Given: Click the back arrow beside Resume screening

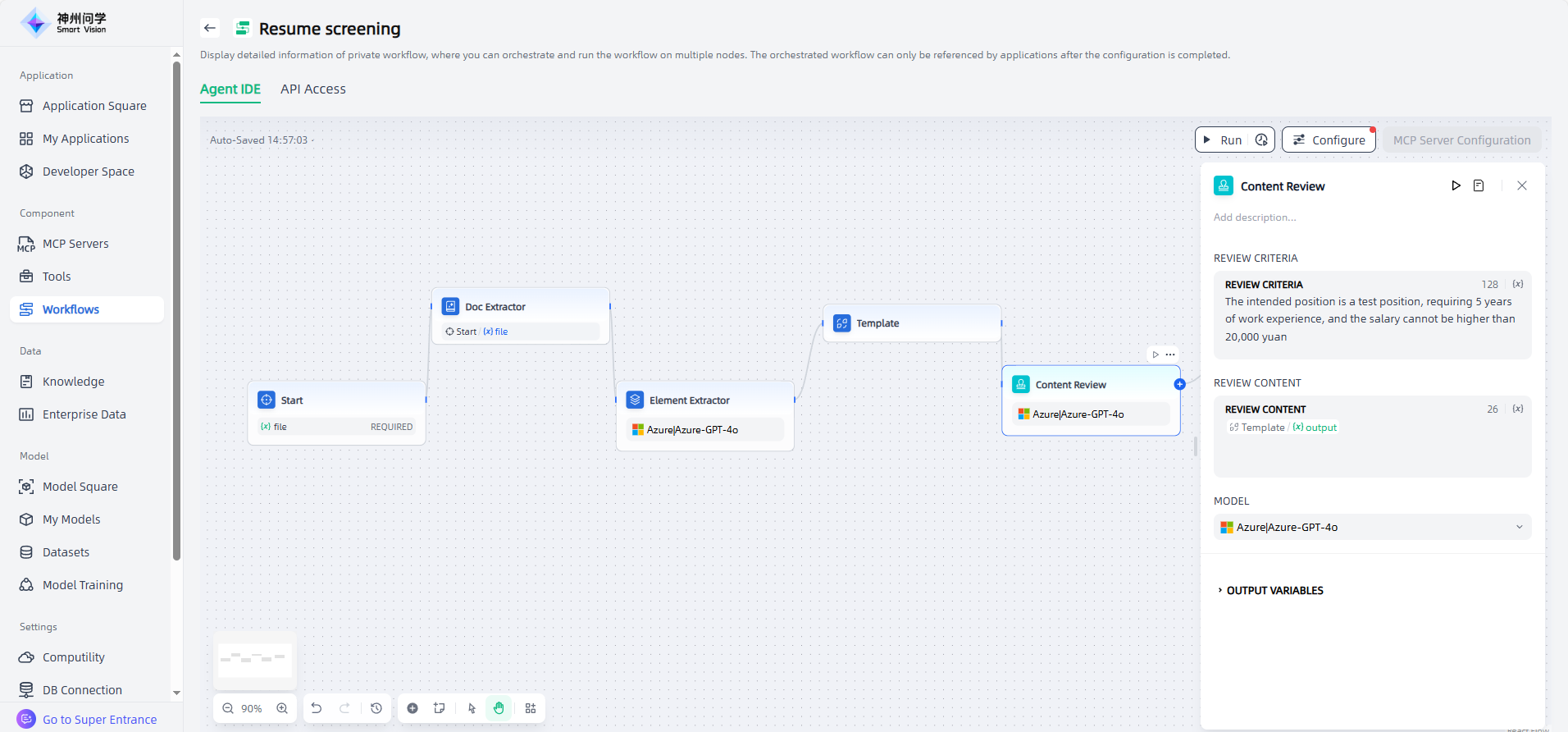Looking at the screenshot, I should [210, 28].
